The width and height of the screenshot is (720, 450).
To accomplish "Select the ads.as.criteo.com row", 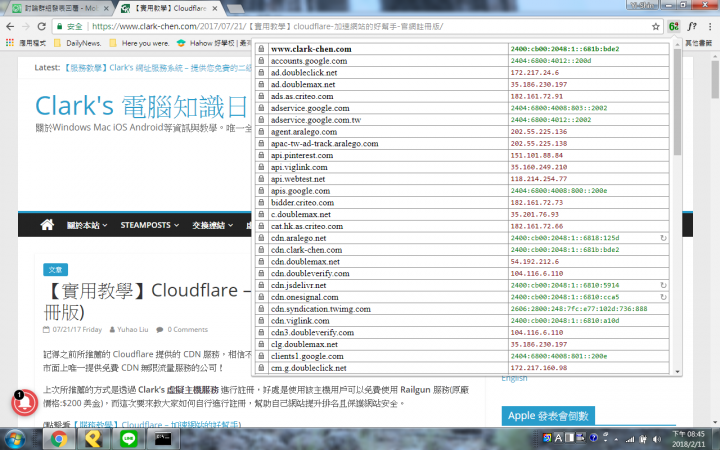I will (462, 96).
